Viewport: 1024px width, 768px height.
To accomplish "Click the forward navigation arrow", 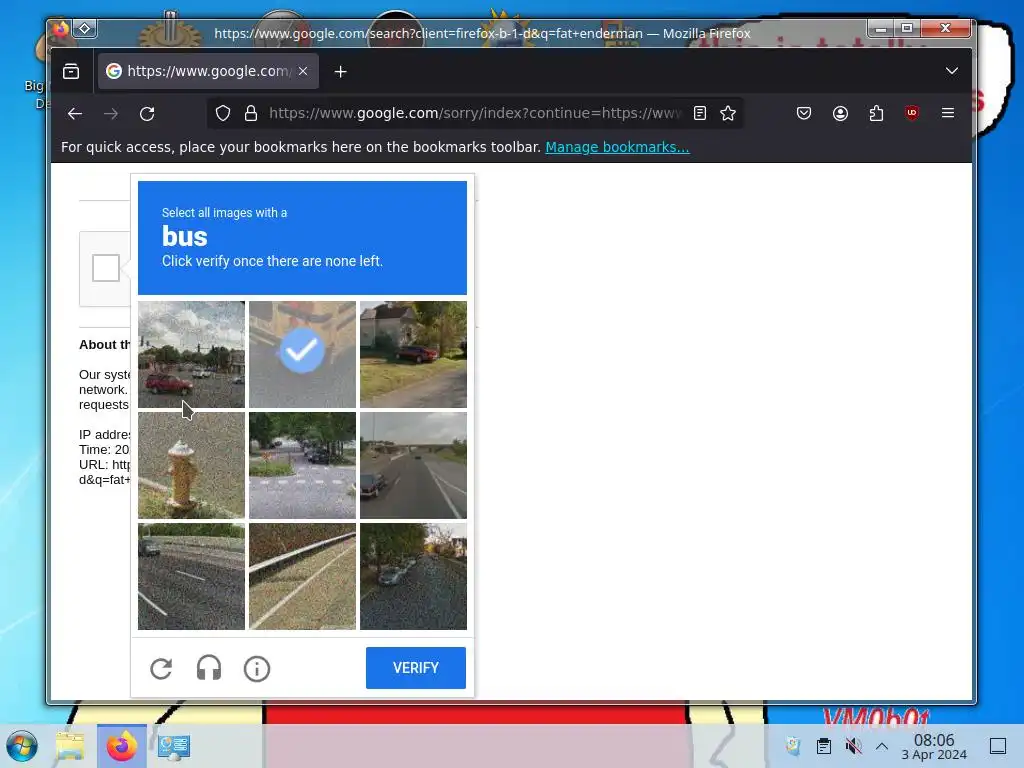I will click(x=111, y=114).
